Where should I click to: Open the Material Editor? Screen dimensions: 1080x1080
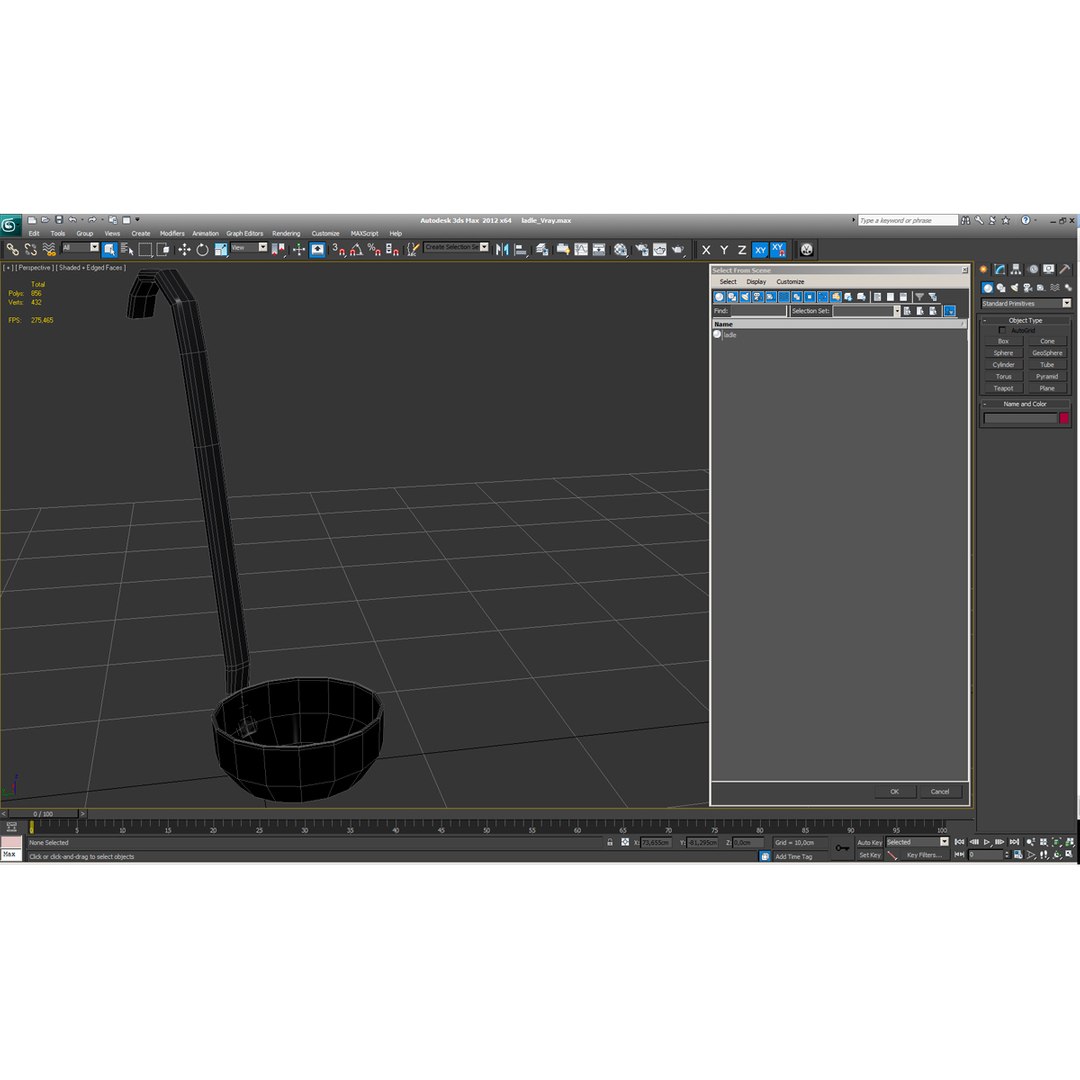[621, 249]
